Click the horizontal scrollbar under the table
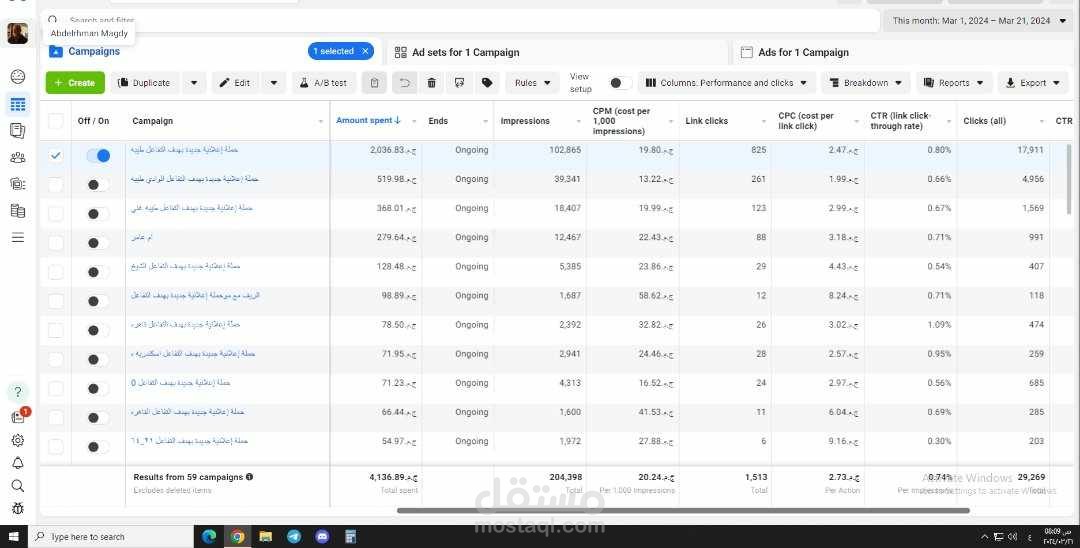 pyautogui.click(x=683, y=511)
